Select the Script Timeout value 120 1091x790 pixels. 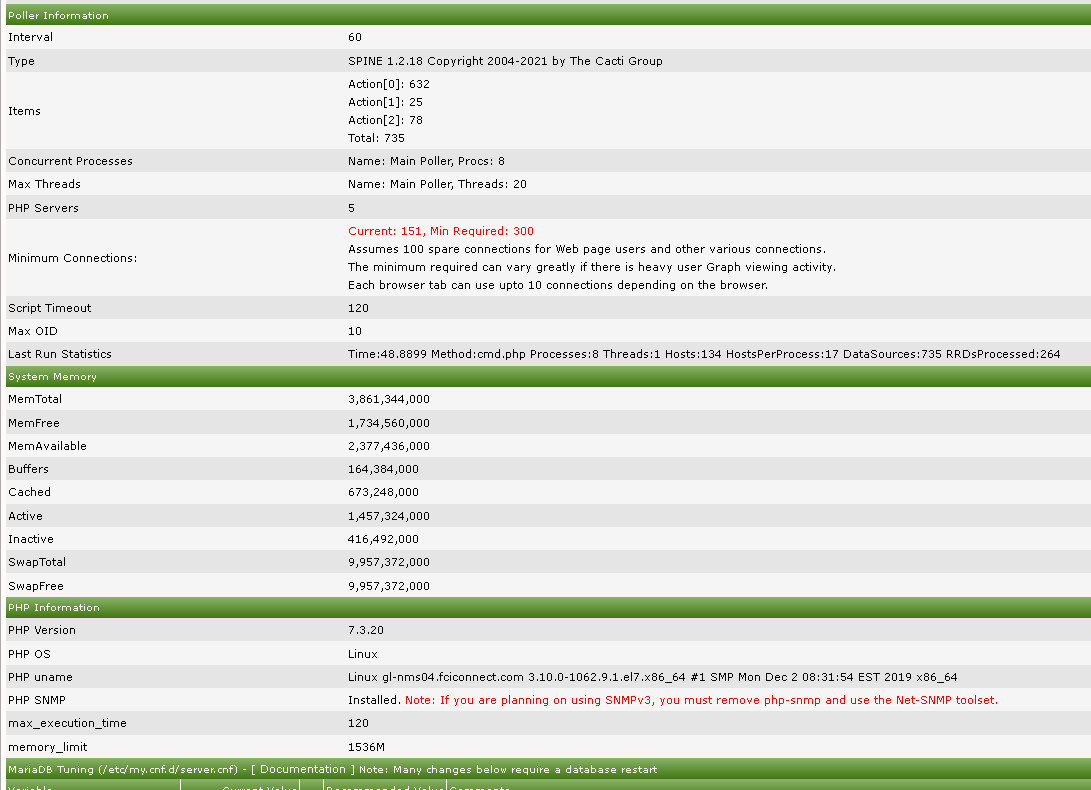coord(358,308)
